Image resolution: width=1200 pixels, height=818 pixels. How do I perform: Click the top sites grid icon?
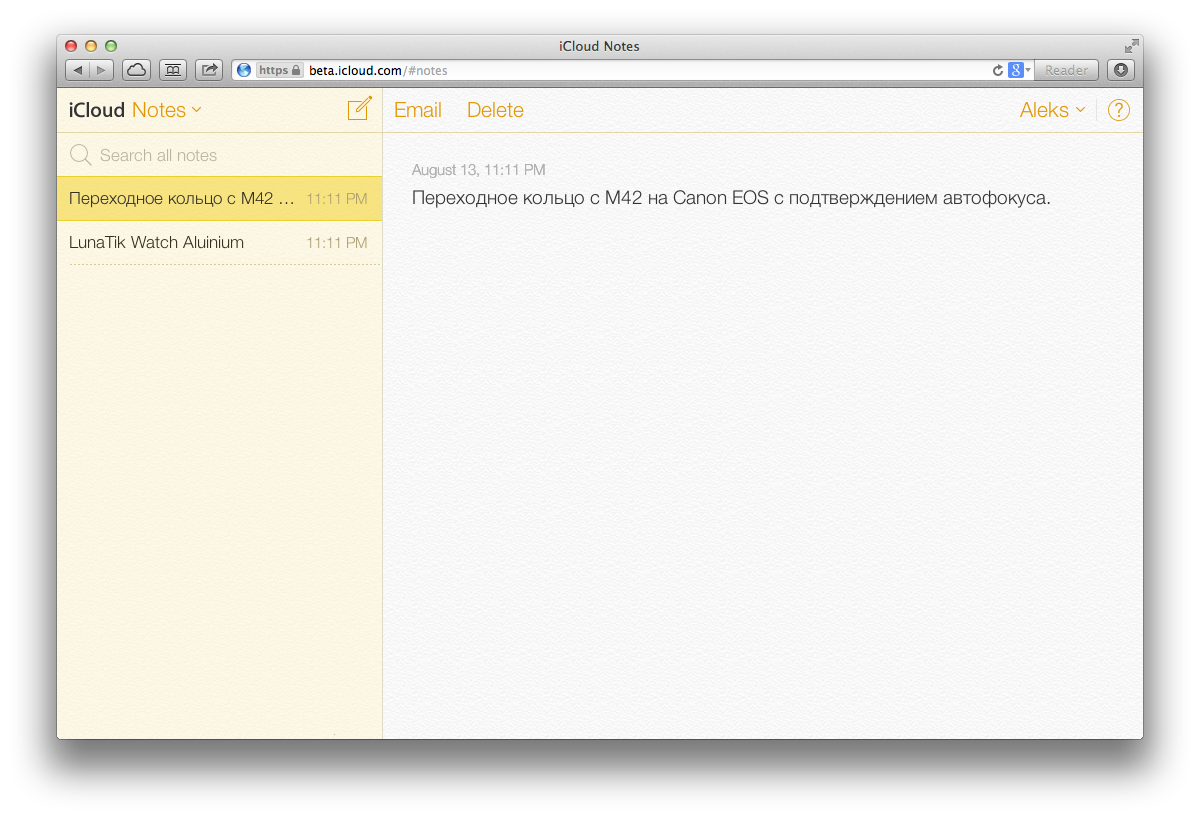pyautogui.click(x=172, y=70)
